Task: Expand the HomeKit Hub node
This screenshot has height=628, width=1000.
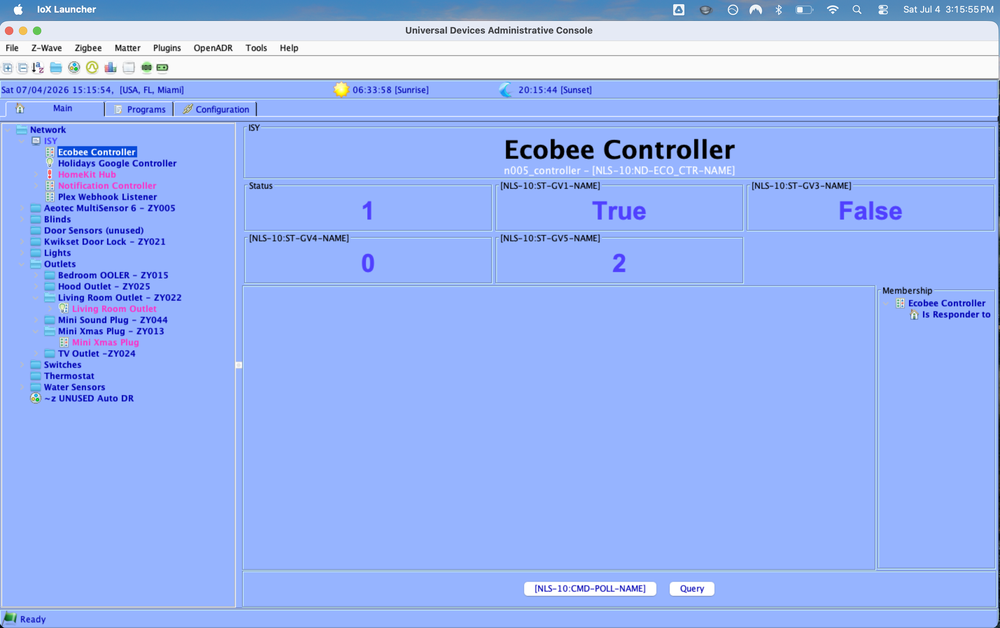Action: click(36, 175)
